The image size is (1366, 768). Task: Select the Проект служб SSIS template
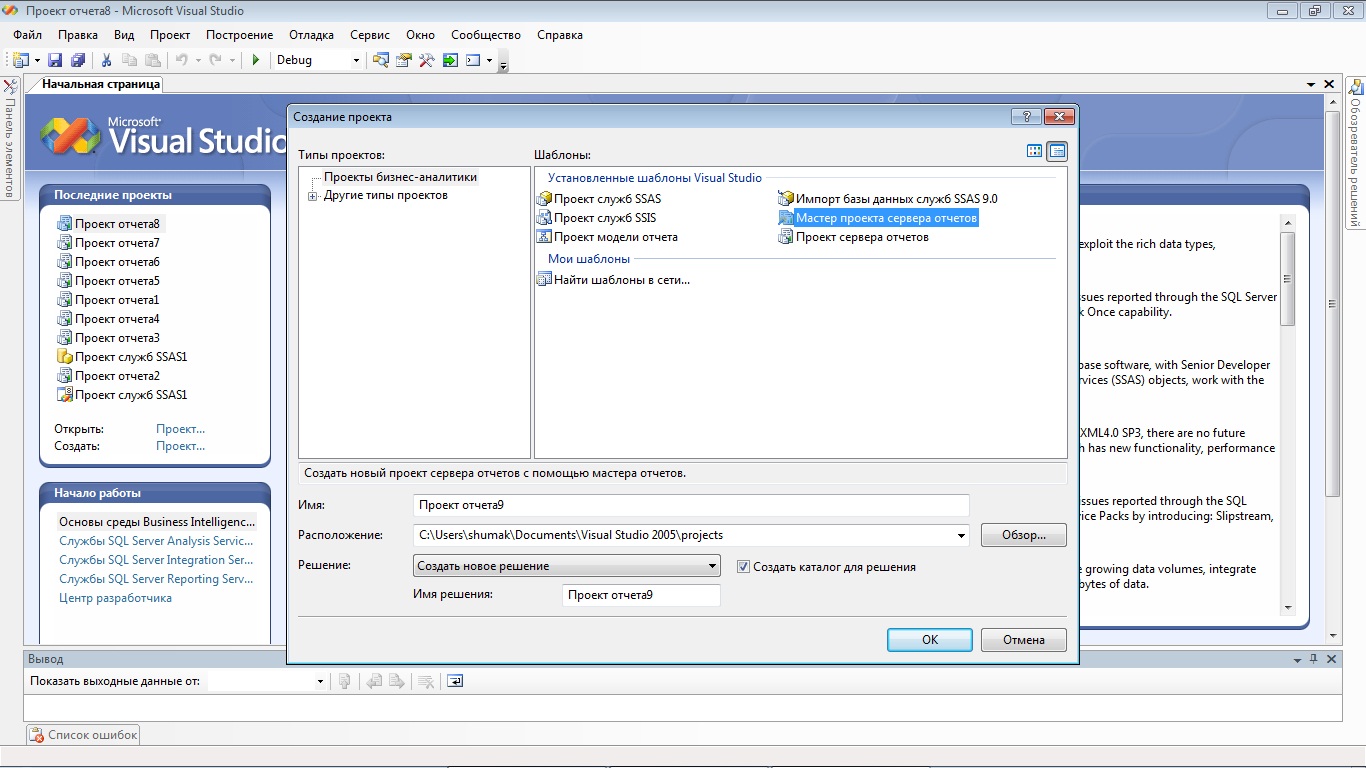(597, 218)
